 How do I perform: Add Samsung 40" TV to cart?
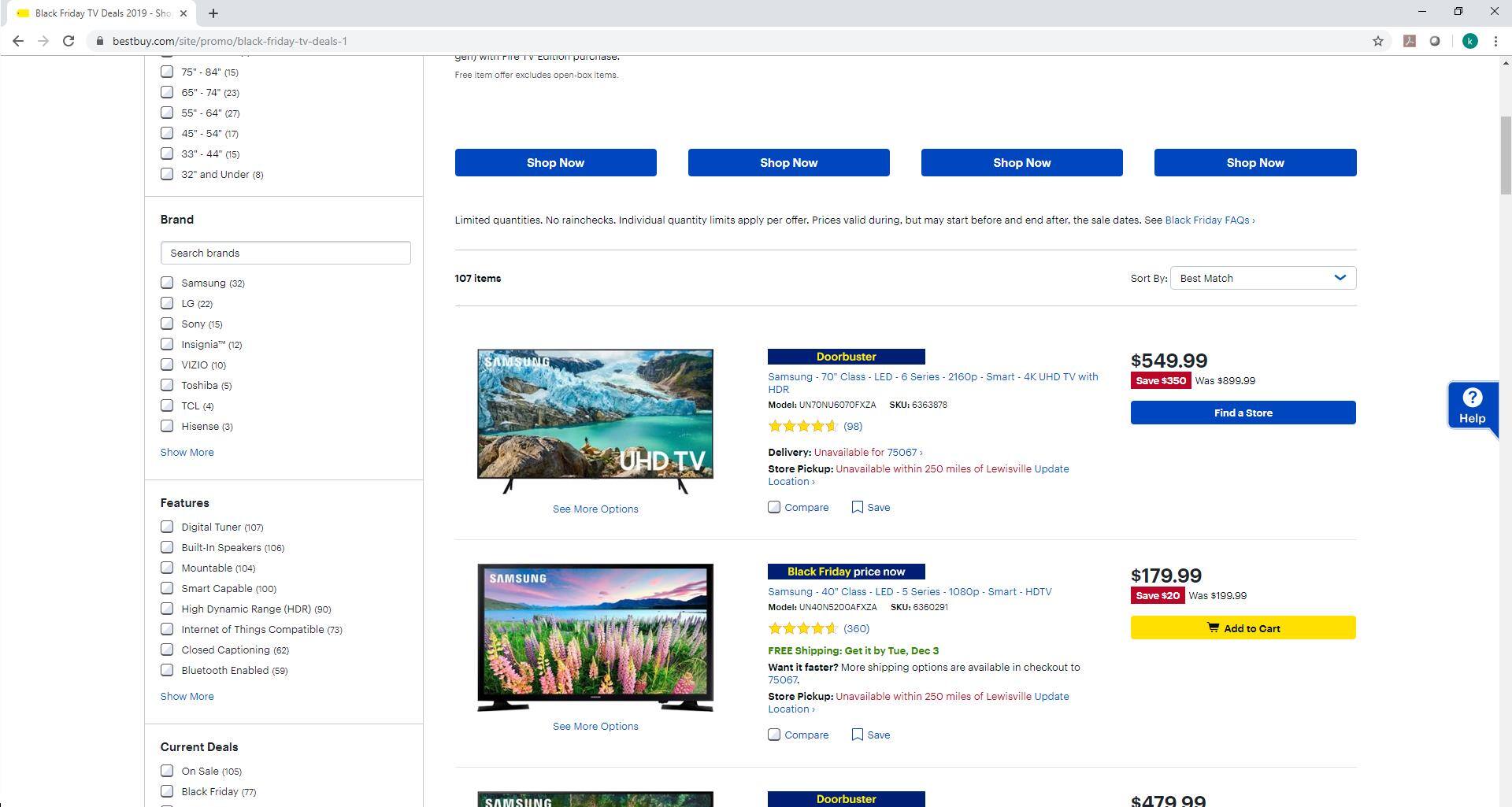pos(1243,627)
